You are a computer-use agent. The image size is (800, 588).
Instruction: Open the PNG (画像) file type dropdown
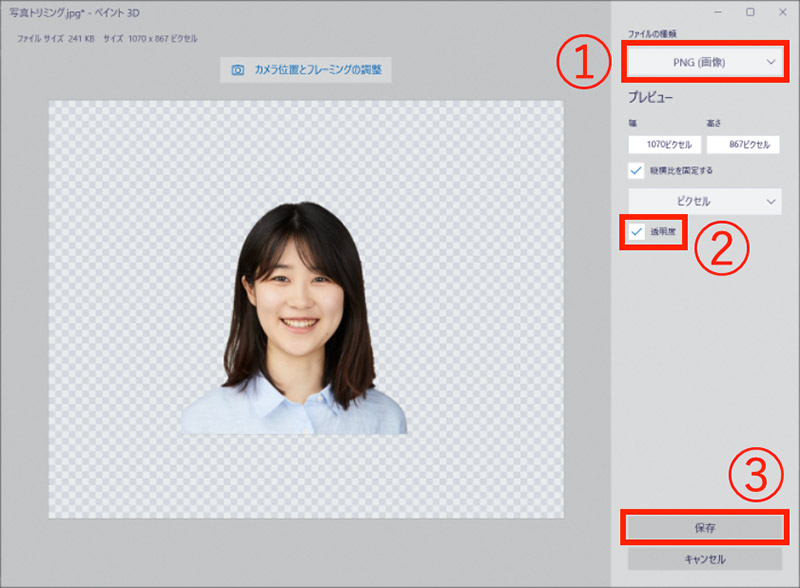(703, 62)
